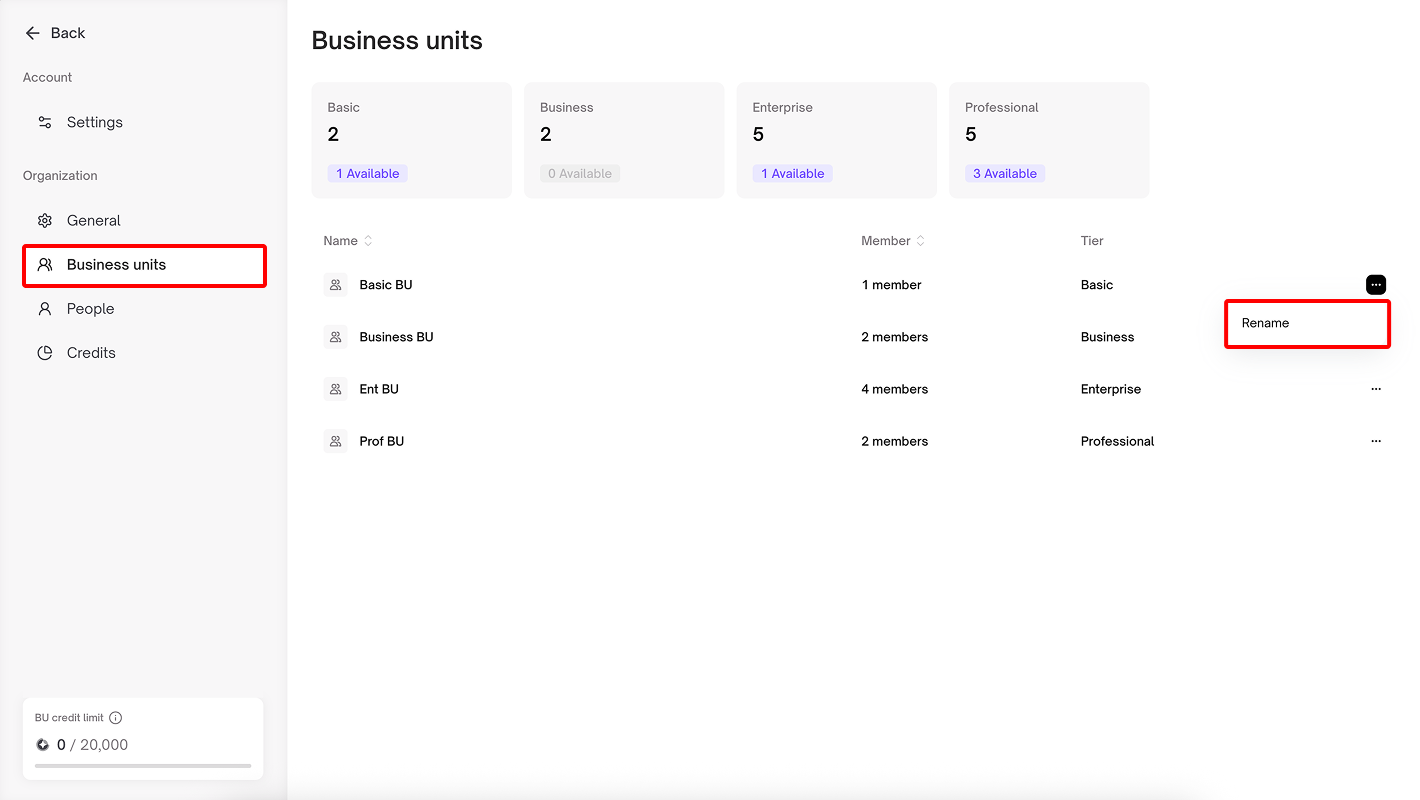This screenshot has width=1420, height=800.
Task: Open the People page in sidebar
Action: click(90, 309)
